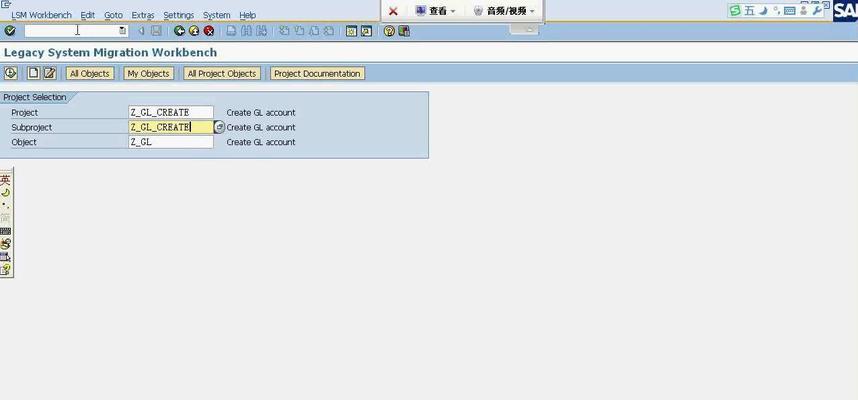Click the Object input field Z_GL
858x400 pixels.
coord(171,142)
